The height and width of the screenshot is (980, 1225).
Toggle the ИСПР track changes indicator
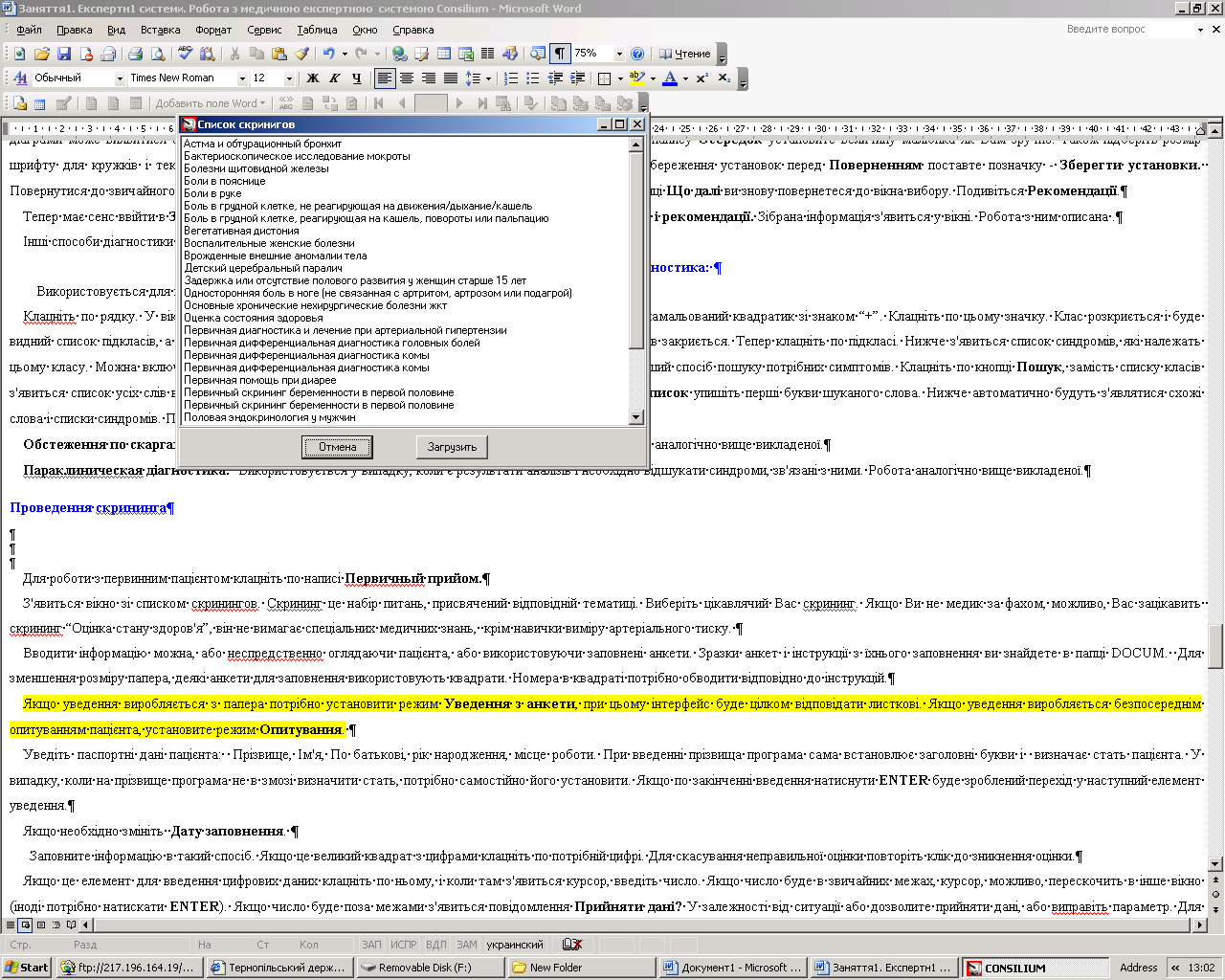[x=404, y=945]
